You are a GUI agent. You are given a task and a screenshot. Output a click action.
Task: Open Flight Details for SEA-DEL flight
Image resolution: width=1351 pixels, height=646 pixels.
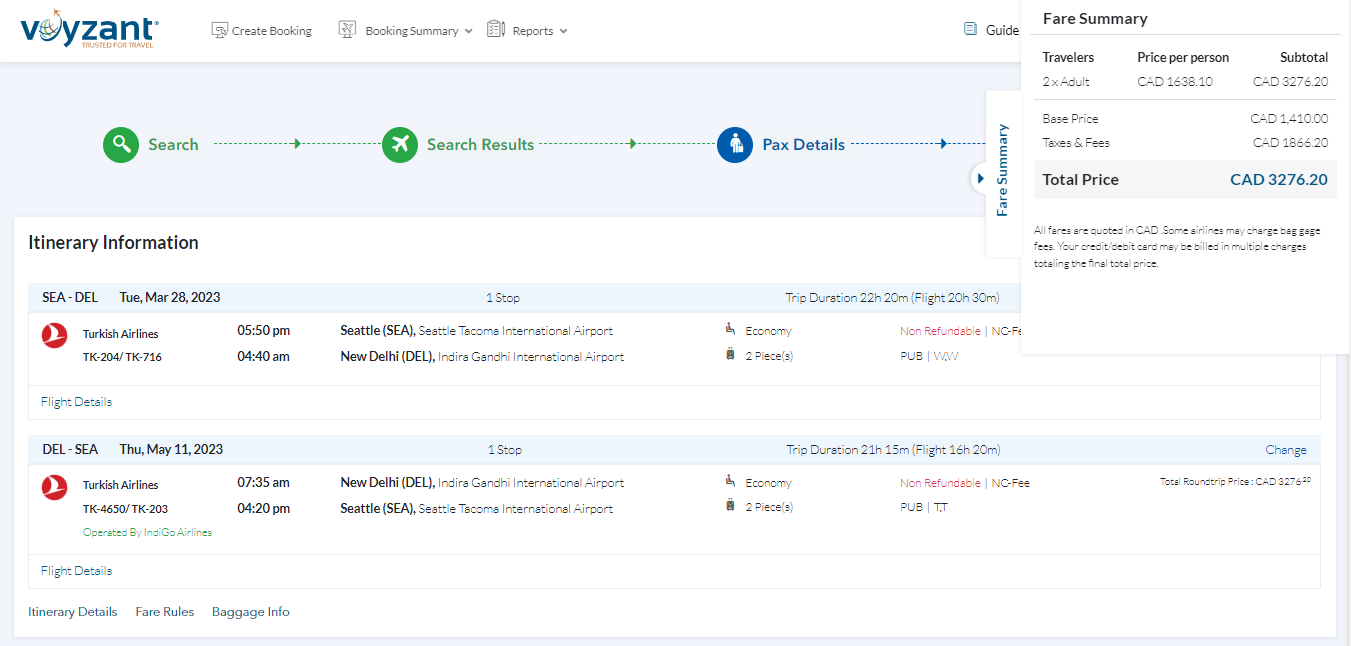(x=76, y=402)
